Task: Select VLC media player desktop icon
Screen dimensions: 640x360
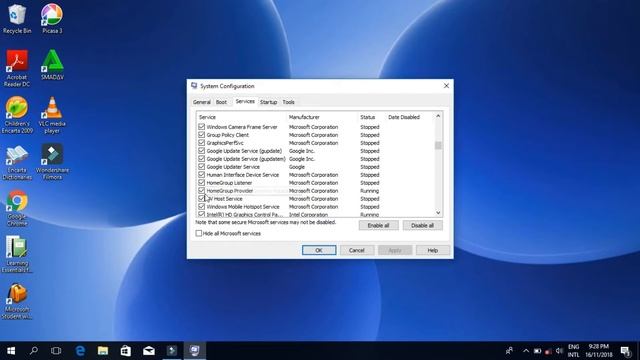Action: point(52,115)
